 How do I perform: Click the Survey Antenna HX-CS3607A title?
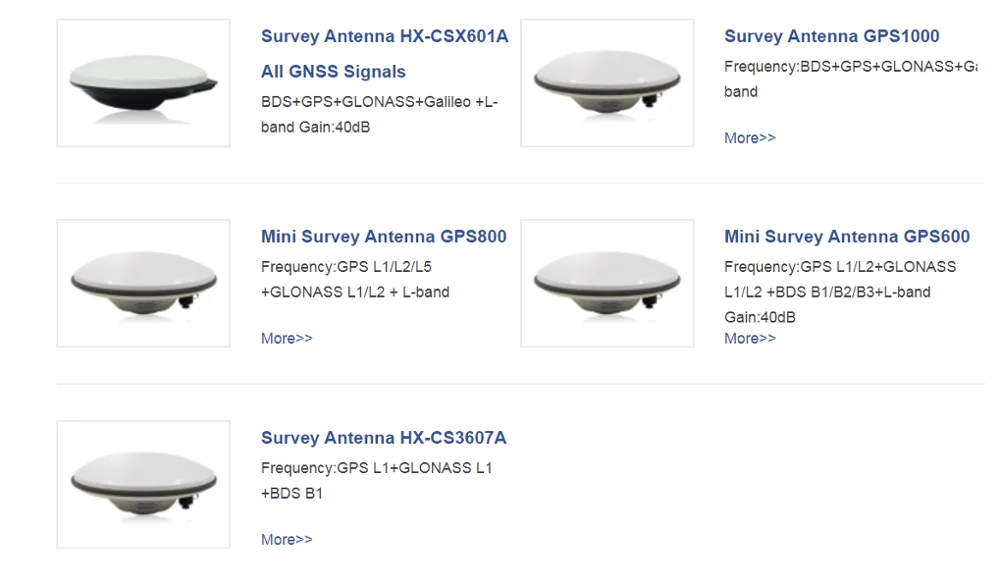pos(383,438)
